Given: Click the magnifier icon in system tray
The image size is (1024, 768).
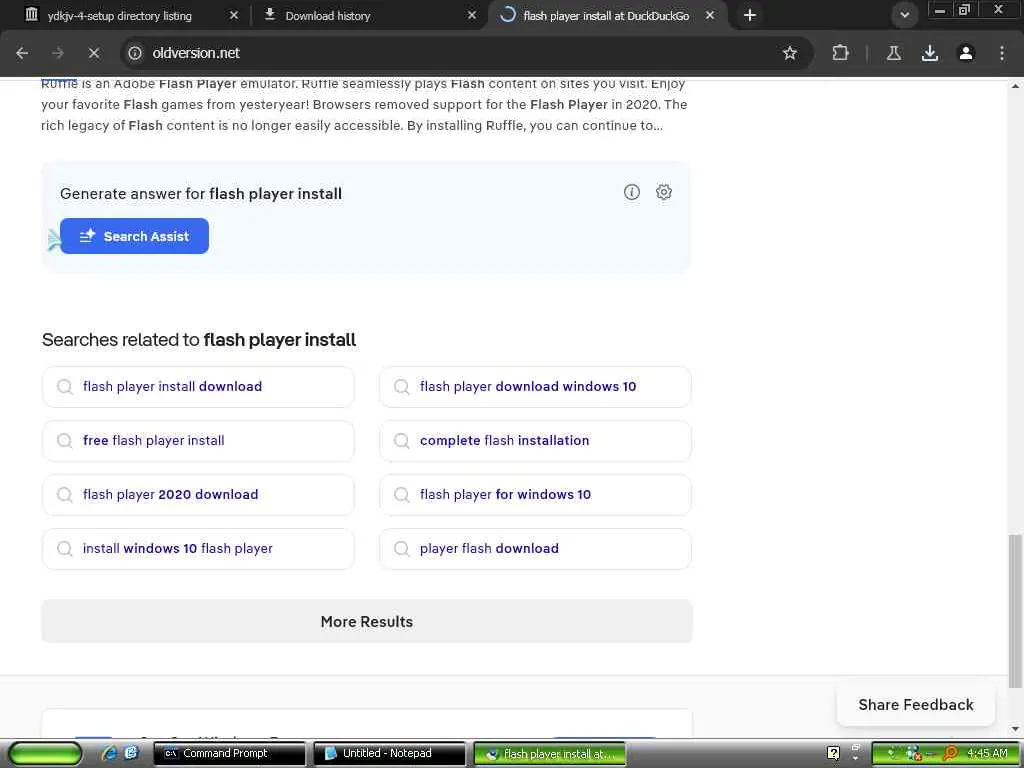Looking at the screenshot, I should point(950,754).
